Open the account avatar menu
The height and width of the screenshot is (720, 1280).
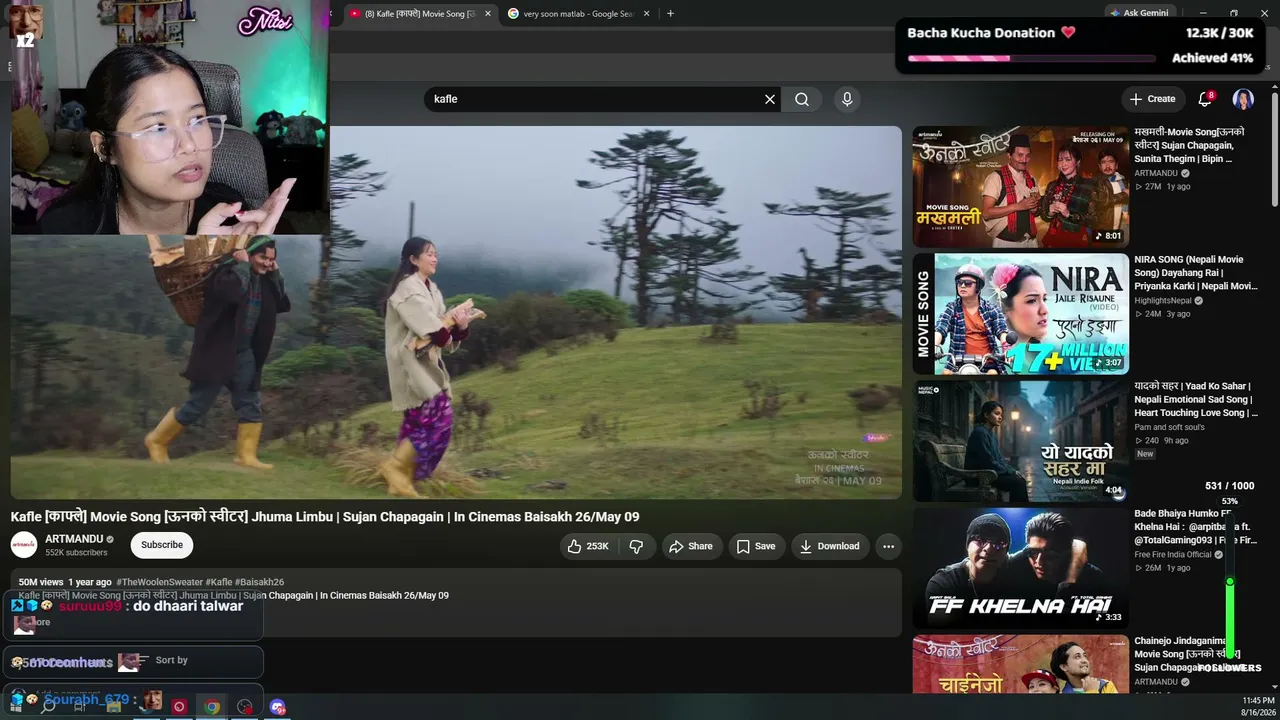click(1243, 99)
